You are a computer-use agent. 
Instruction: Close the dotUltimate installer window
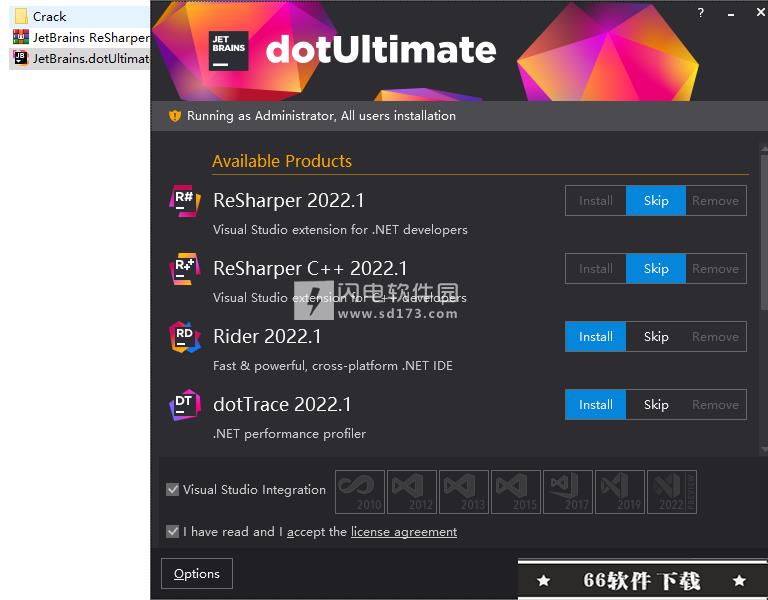pos(761,12)
